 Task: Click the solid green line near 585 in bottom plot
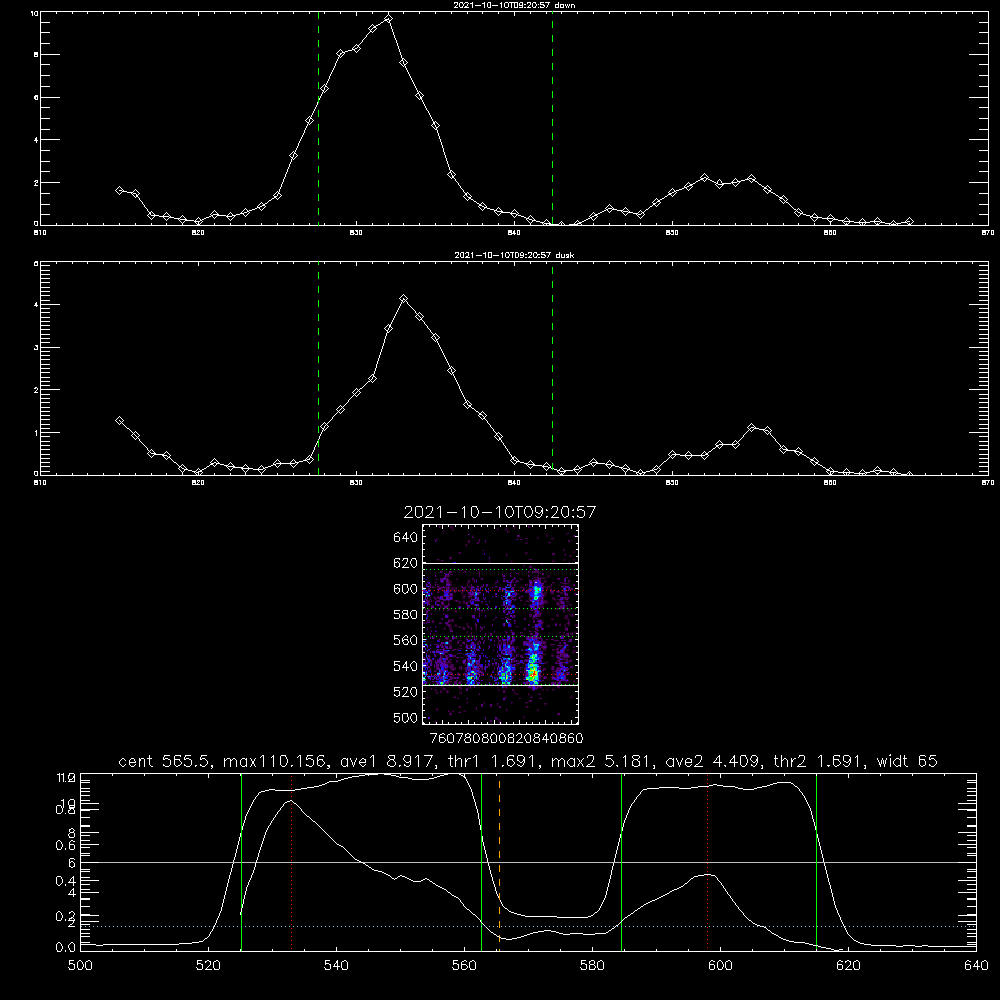click(x=621, y=862)
